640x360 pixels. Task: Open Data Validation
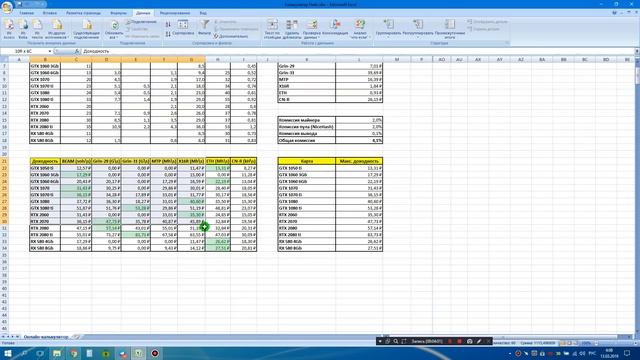311,29
